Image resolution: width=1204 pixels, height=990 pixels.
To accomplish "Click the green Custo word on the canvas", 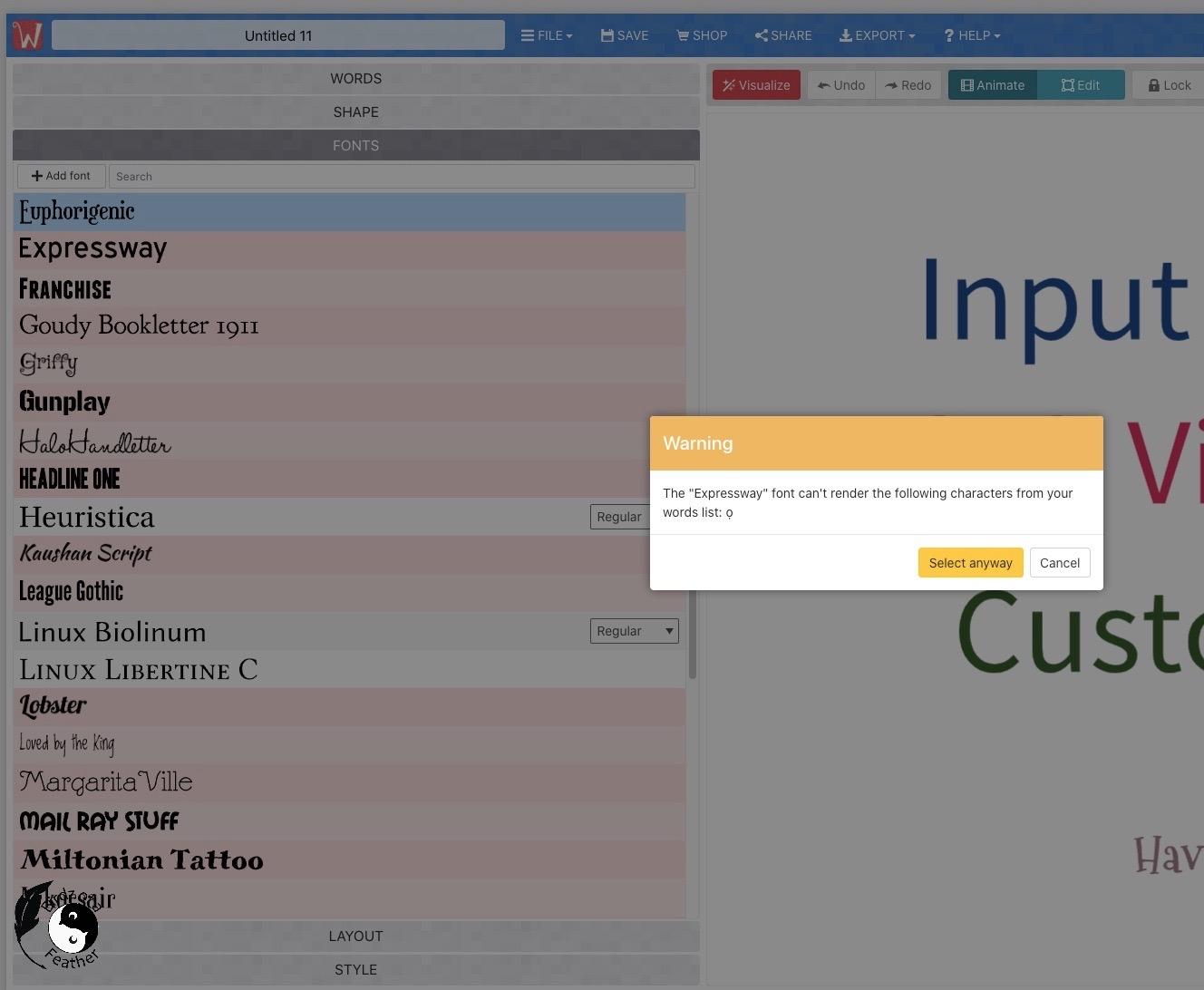I will click(x=1081, y=632).
